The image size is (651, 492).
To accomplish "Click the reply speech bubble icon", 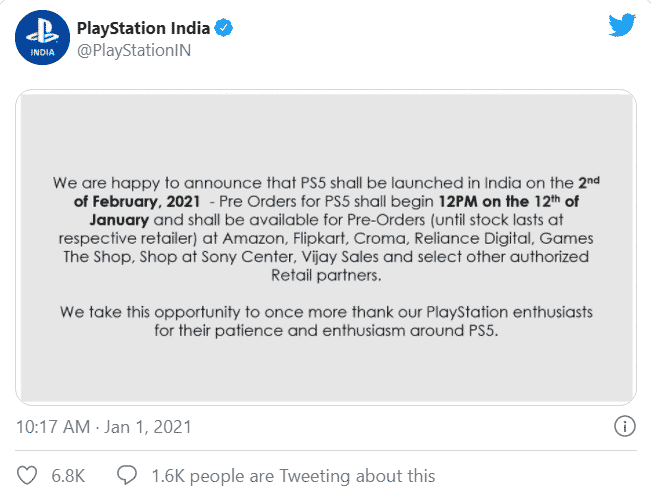I will pos(127,475).
